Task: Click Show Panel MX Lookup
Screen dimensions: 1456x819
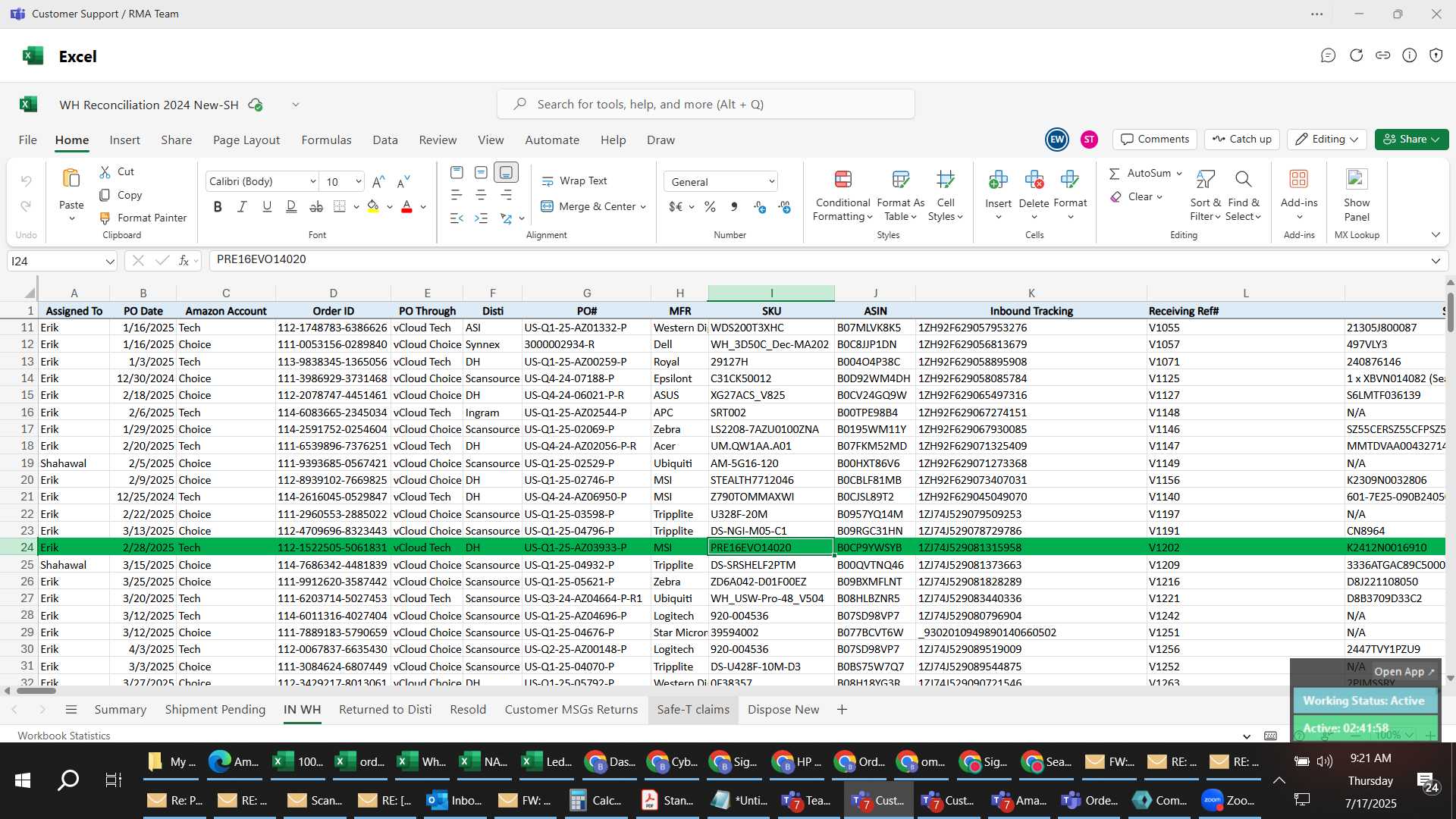Action: (1357, 195)
